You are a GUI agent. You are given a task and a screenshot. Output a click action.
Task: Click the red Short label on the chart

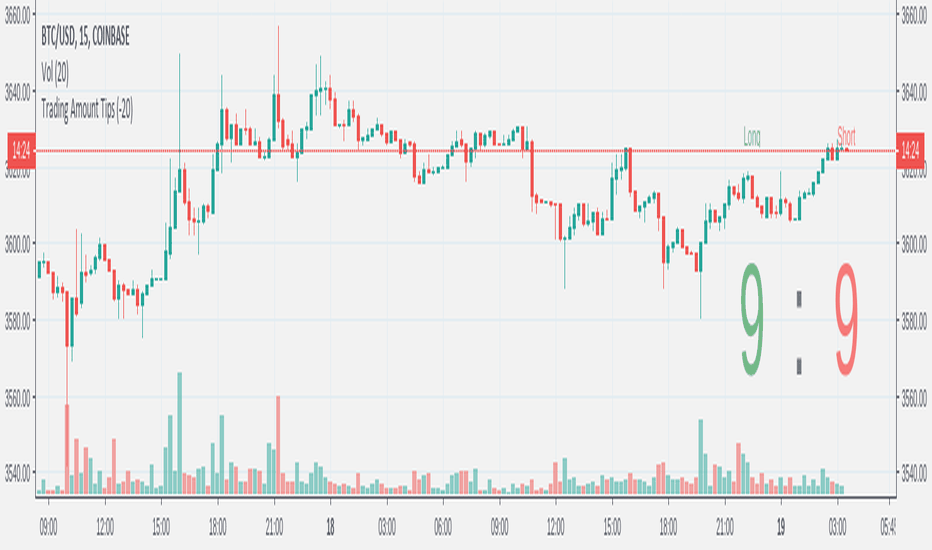[846, 136]
